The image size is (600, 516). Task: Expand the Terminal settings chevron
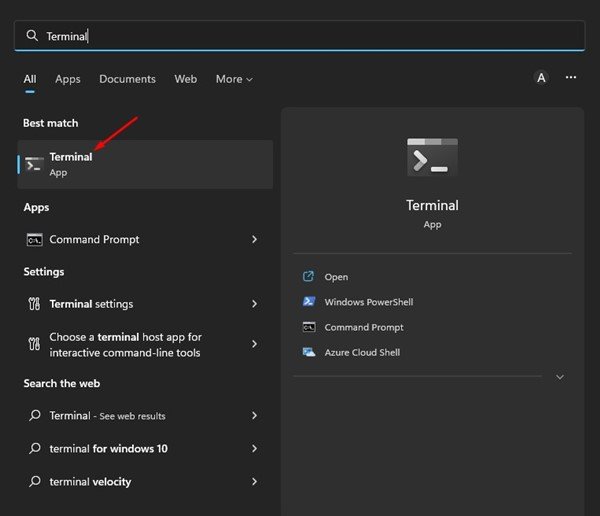(x=254, y=304)
